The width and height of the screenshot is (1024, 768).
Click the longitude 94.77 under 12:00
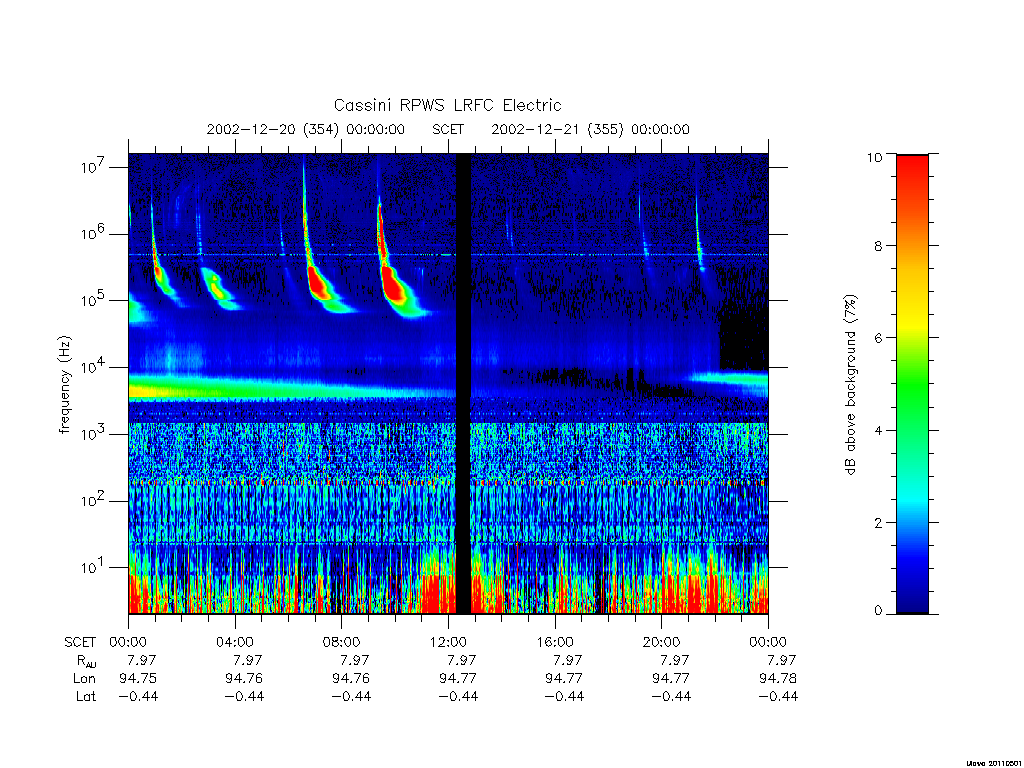tap(458, 679)
